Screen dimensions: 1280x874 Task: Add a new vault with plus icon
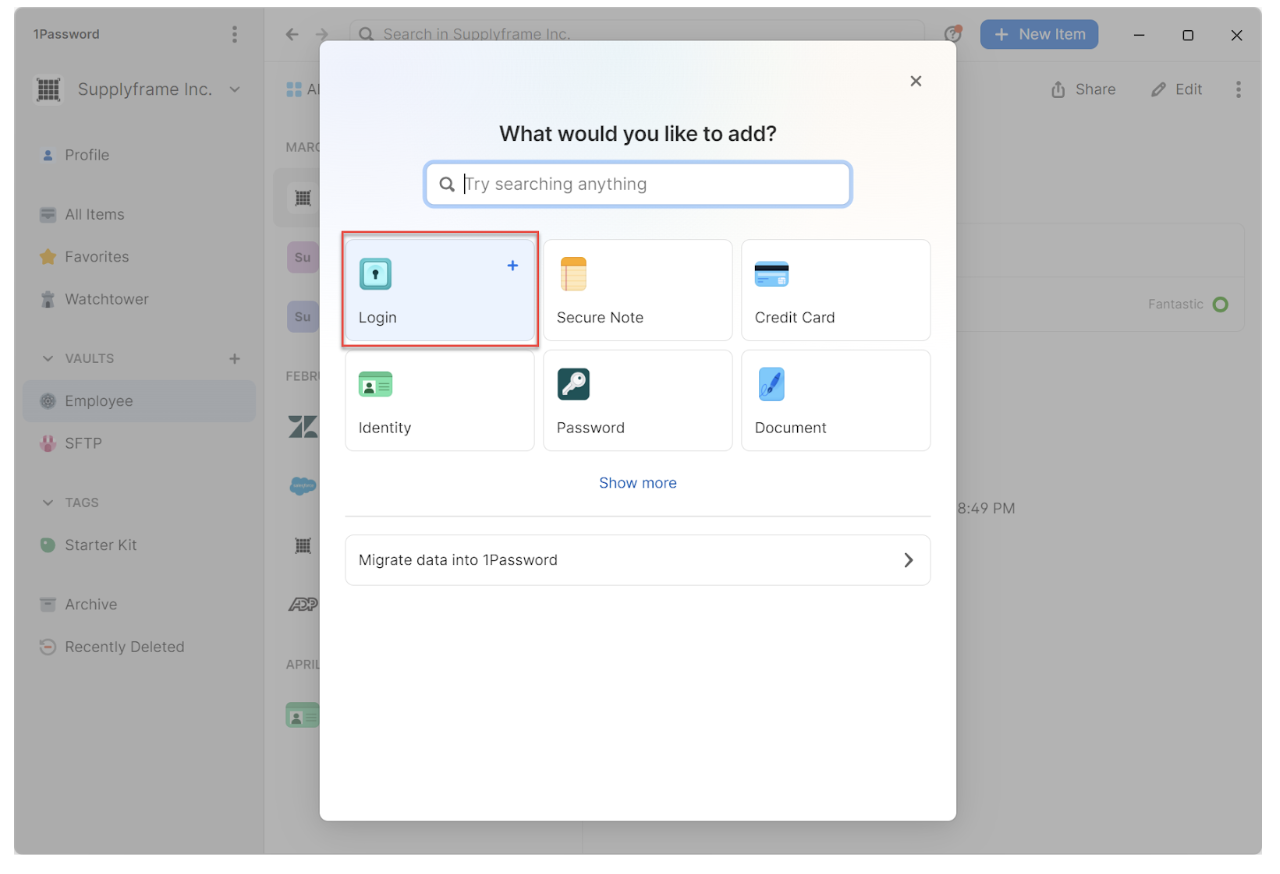(235, 358)
